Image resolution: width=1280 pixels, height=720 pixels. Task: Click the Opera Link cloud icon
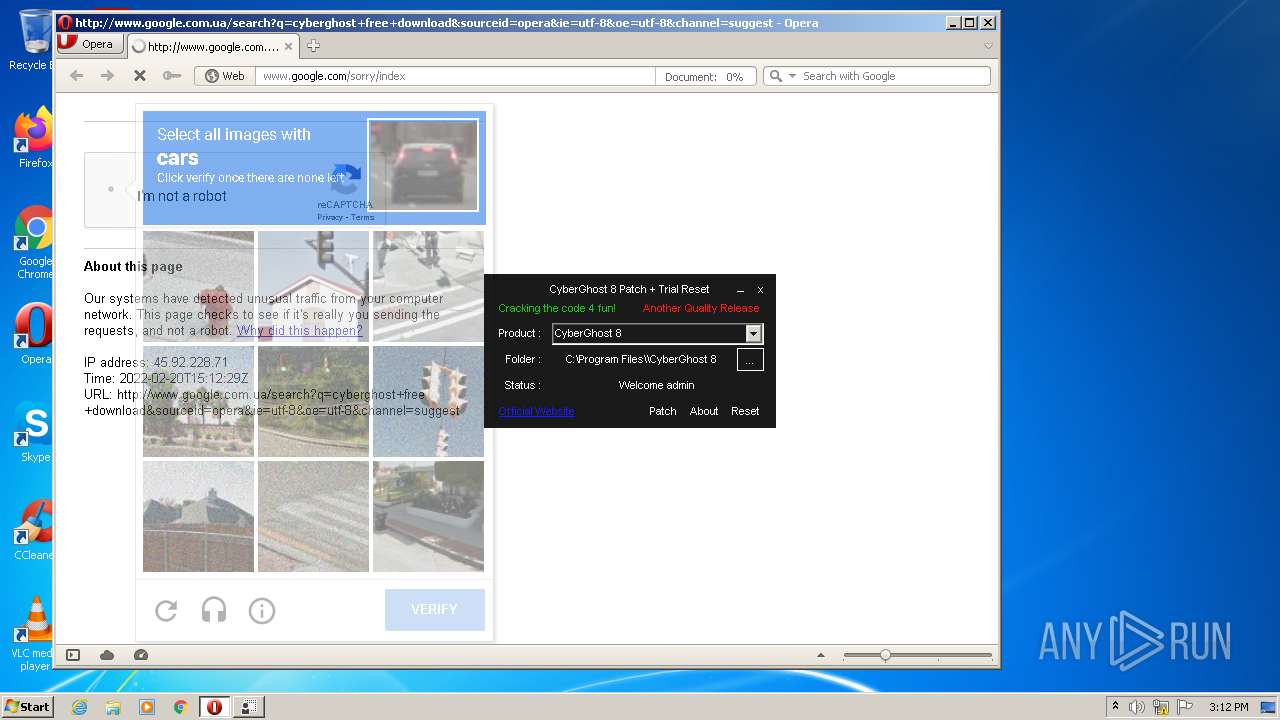pyautogui.click(x=107, y=655)
